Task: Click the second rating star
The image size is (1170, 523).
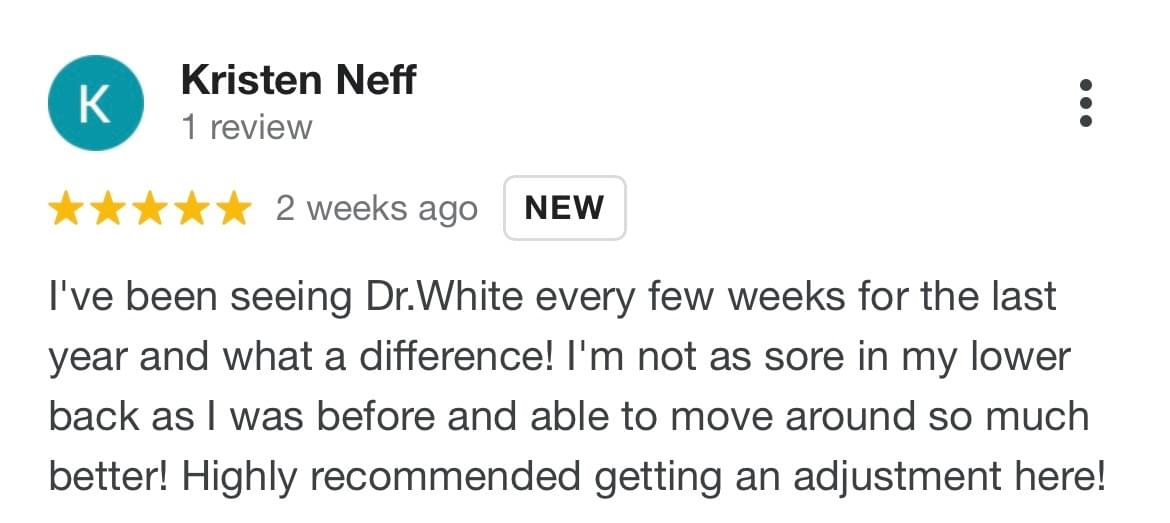Action: click(108, 209)
